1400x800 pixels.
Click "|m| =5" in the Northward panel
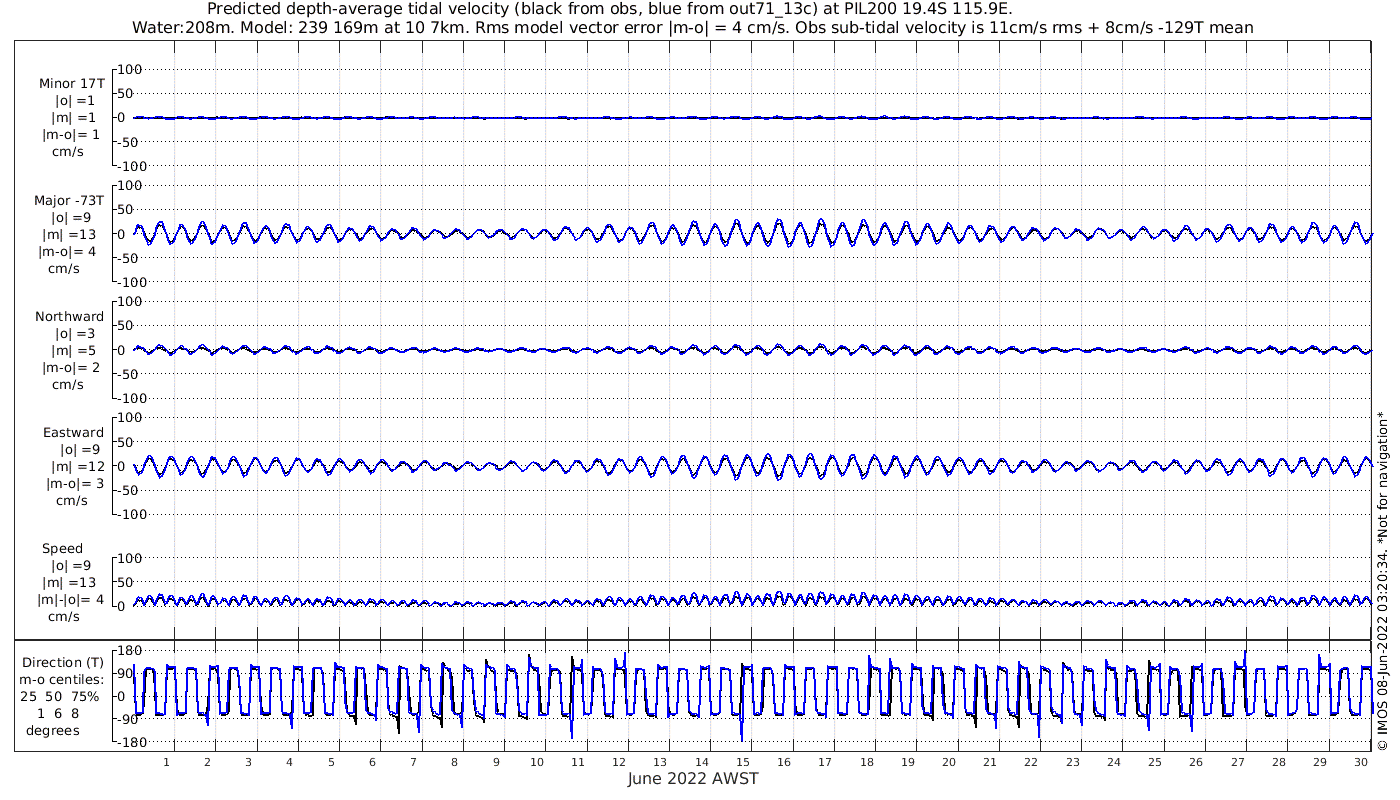(x=75, y=350)
